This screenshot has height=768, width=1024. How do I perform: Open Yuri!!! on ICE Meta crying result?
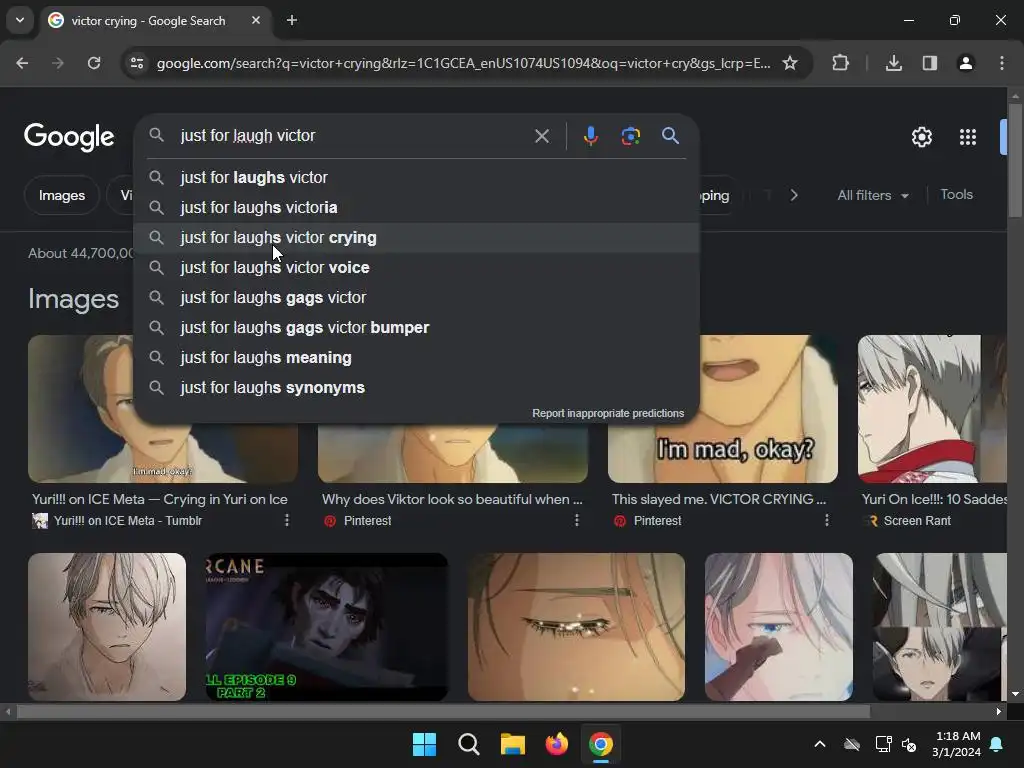click(160, 500)
